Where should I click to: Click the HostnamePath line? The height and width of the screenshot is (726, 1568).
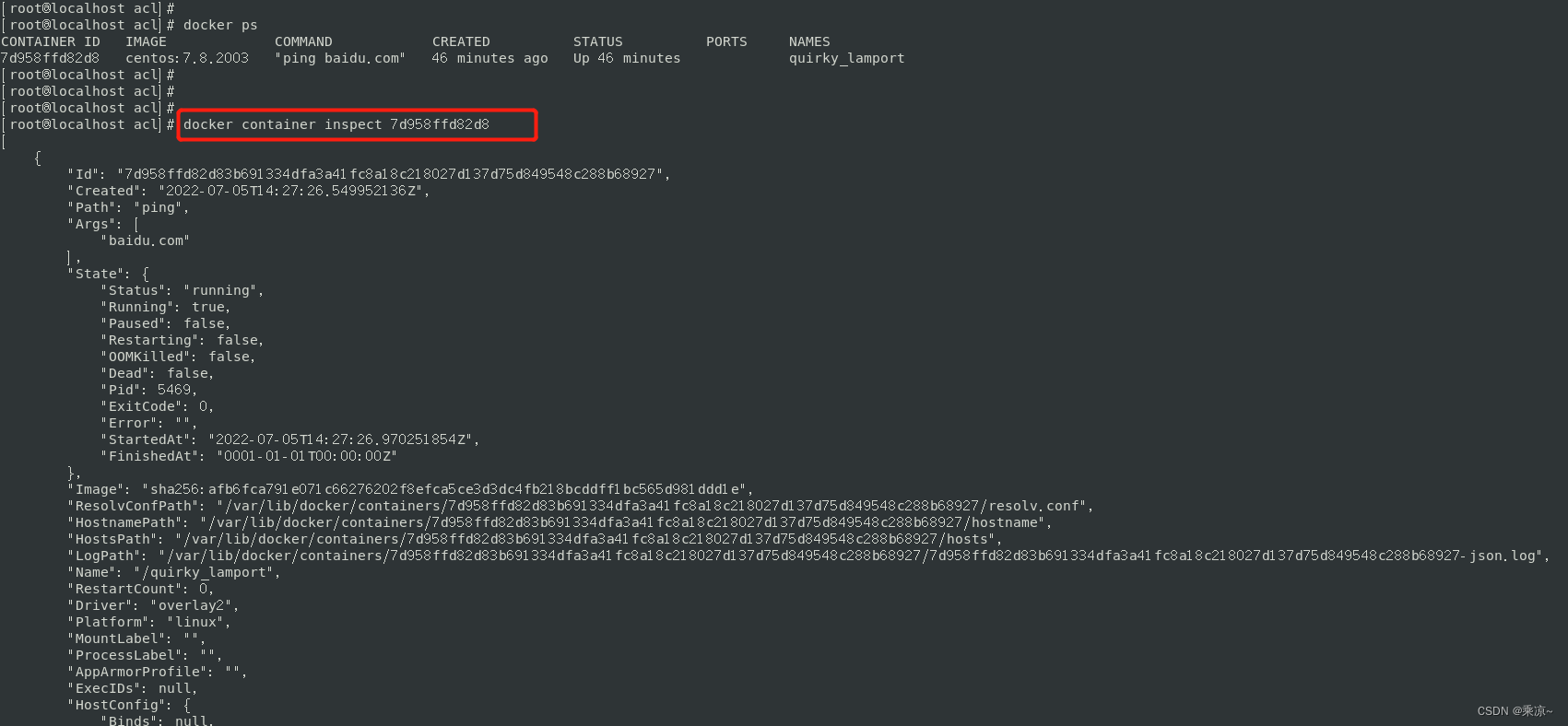tap(560, 522)
